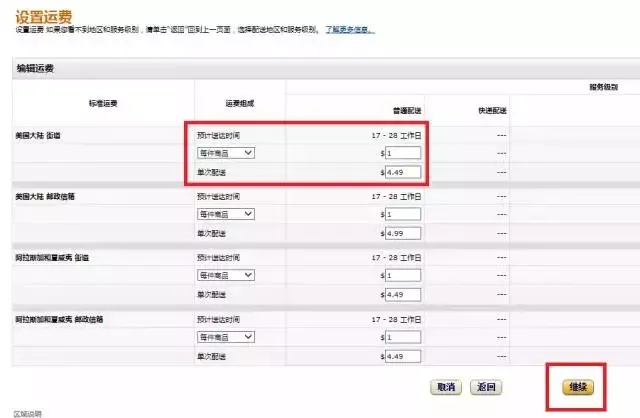The image size is (640, 418).
Task: Click 17 - 28 工作日 for 美国大陆 邮政信箱
Action: coord(396,196)
